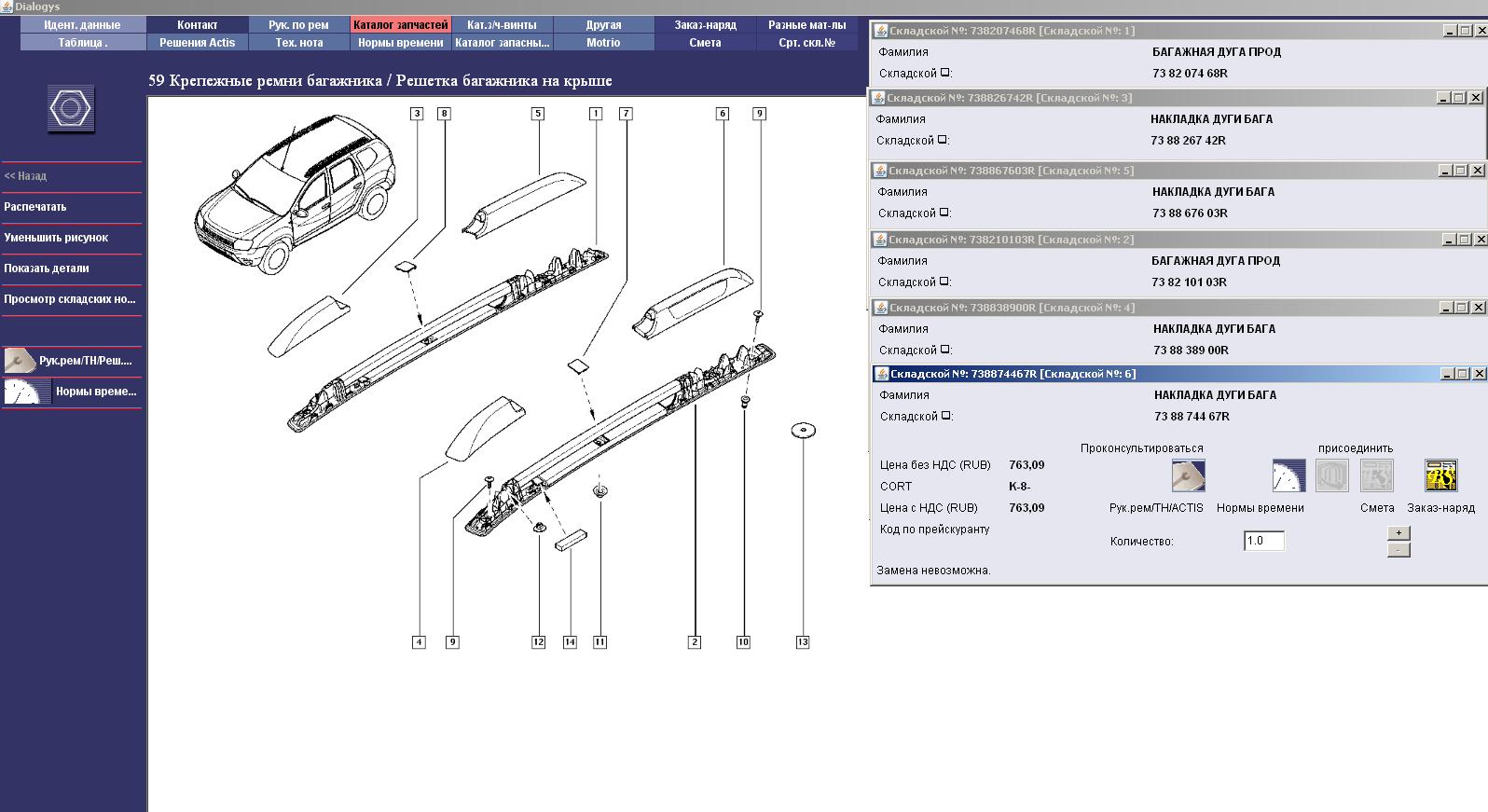
Task: Click part callout number 13 on the diagram
Action: [x=803, y=642]
